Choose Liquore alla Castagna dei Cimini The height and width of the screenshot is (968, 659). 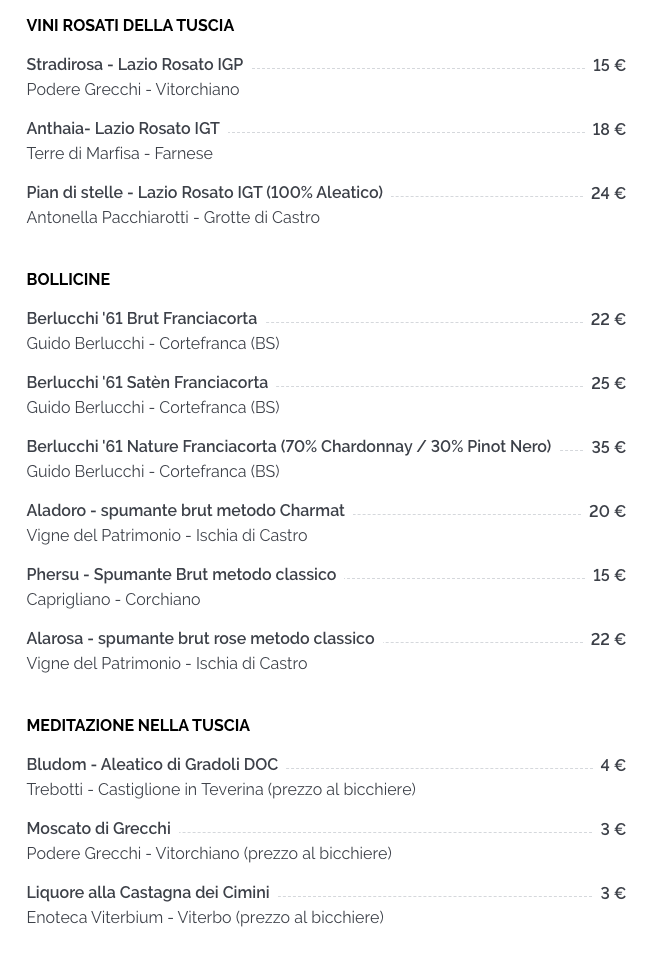[148, 893]
